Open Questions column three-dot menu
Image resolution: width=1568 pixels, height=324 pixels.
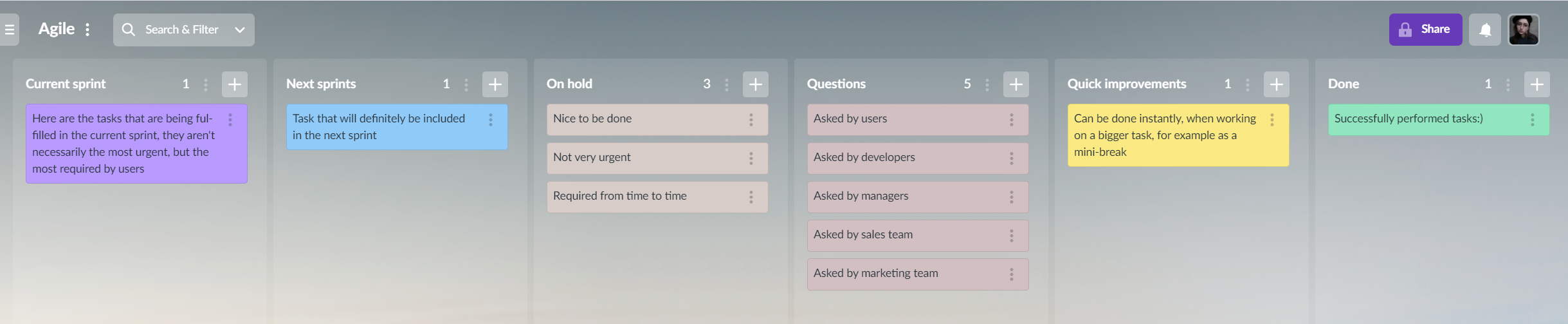(987, 84)
